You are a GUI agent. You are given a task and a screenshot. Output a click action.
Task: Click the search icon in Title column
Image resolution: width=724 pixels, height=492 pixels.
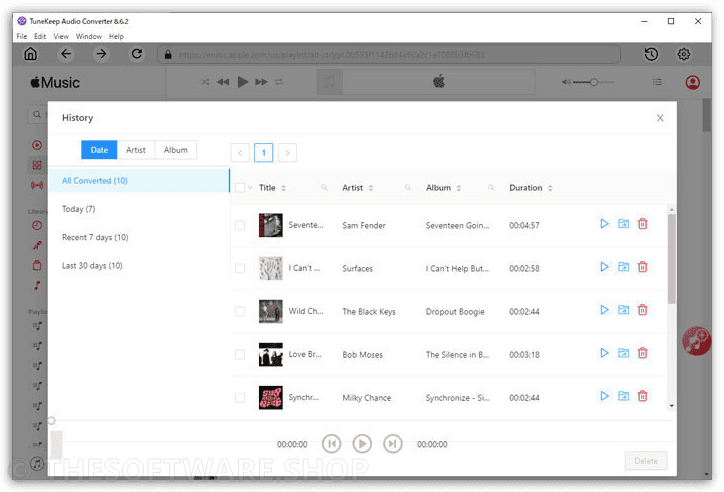click(x=324, y=188)
